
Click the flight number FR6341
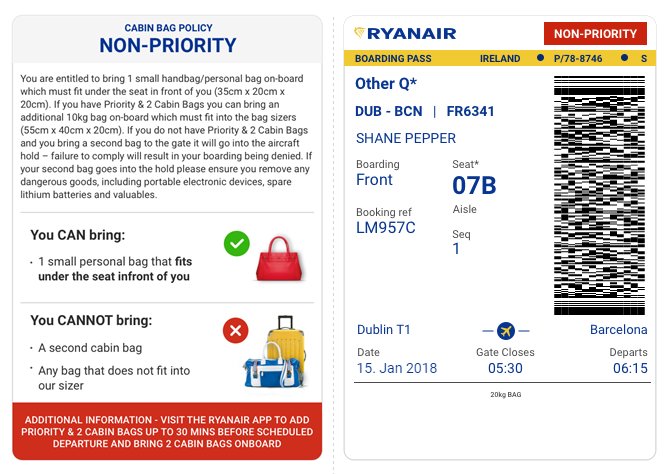(470, 111)
